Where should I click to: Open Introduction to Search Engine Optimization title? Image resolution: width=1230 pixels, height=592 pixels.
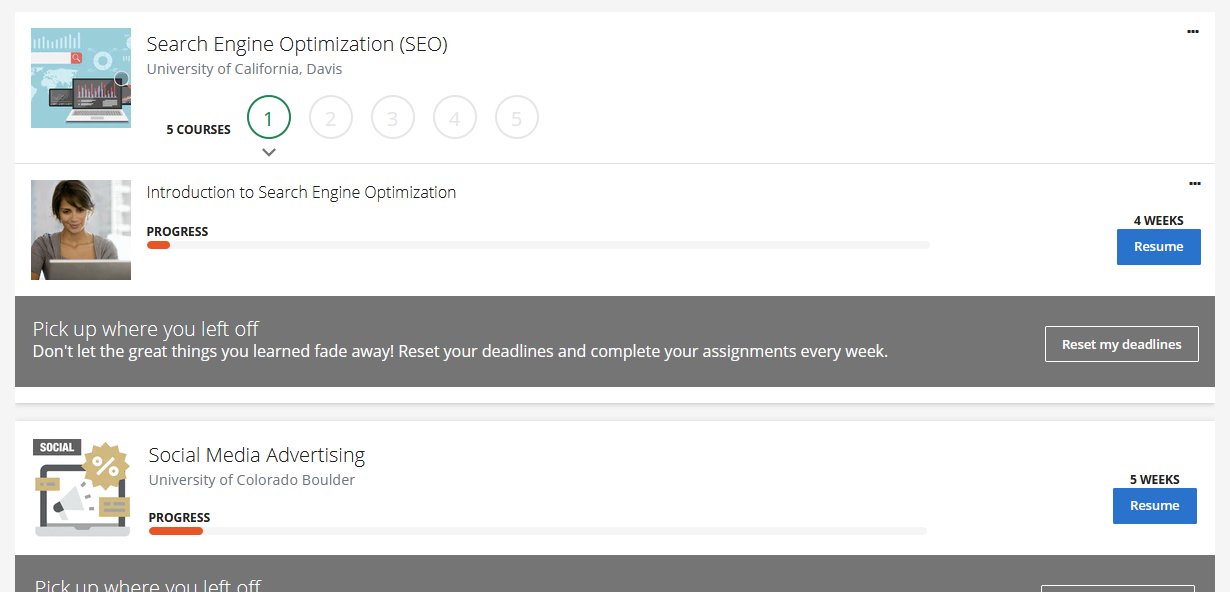301,192
